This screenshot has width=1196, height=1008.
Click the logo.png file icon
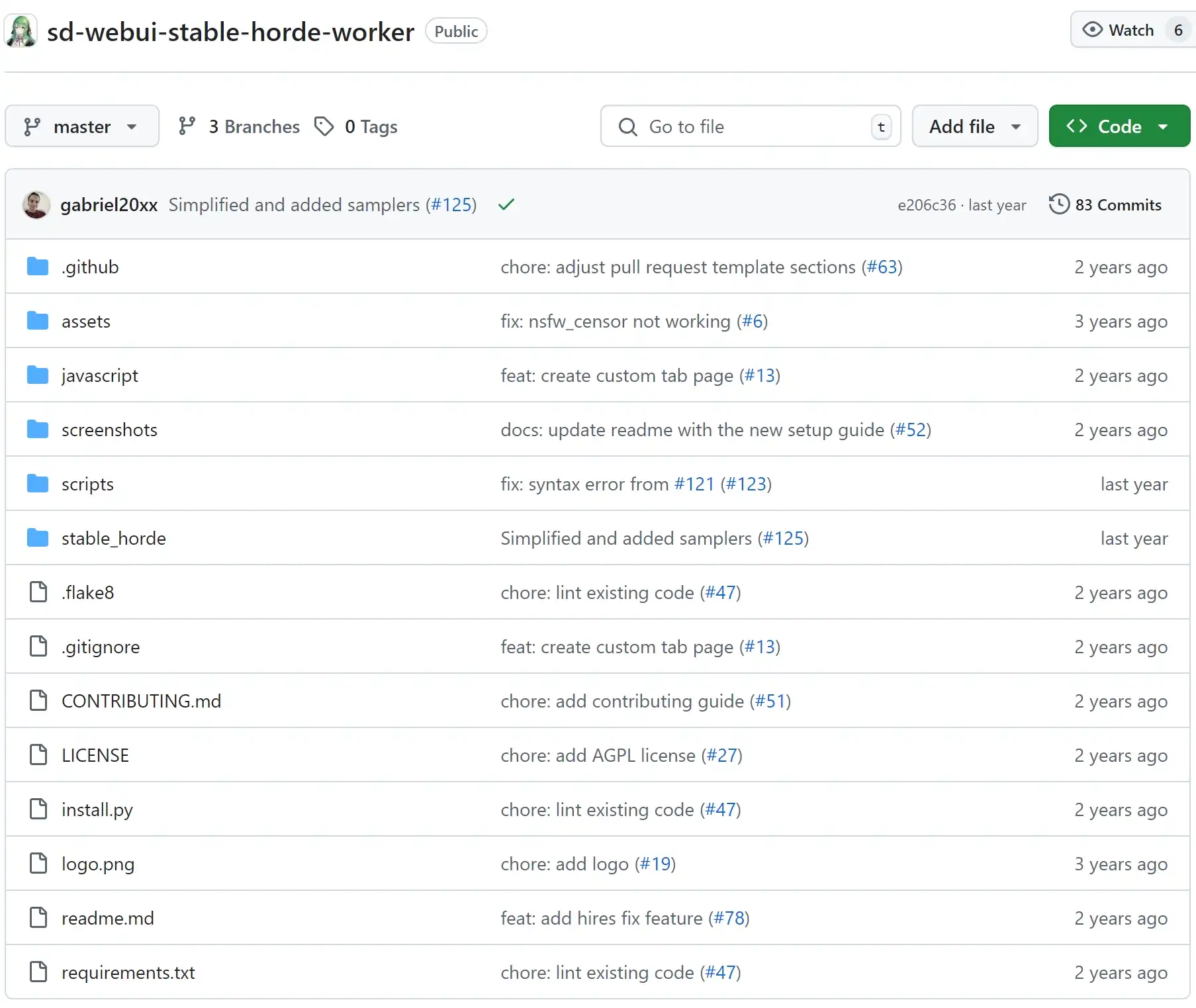tap(38, 864)
